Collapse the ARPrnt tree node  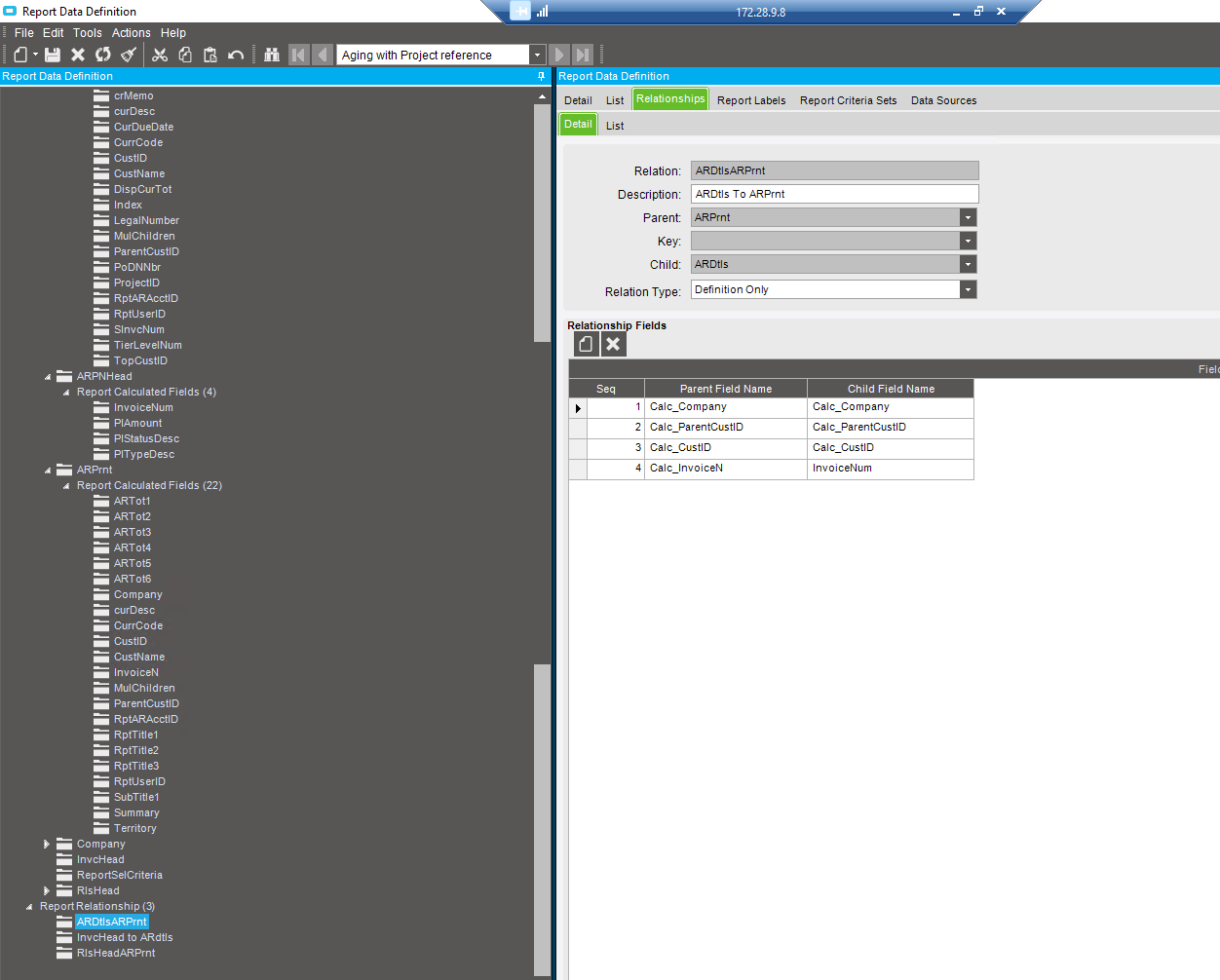48,470
